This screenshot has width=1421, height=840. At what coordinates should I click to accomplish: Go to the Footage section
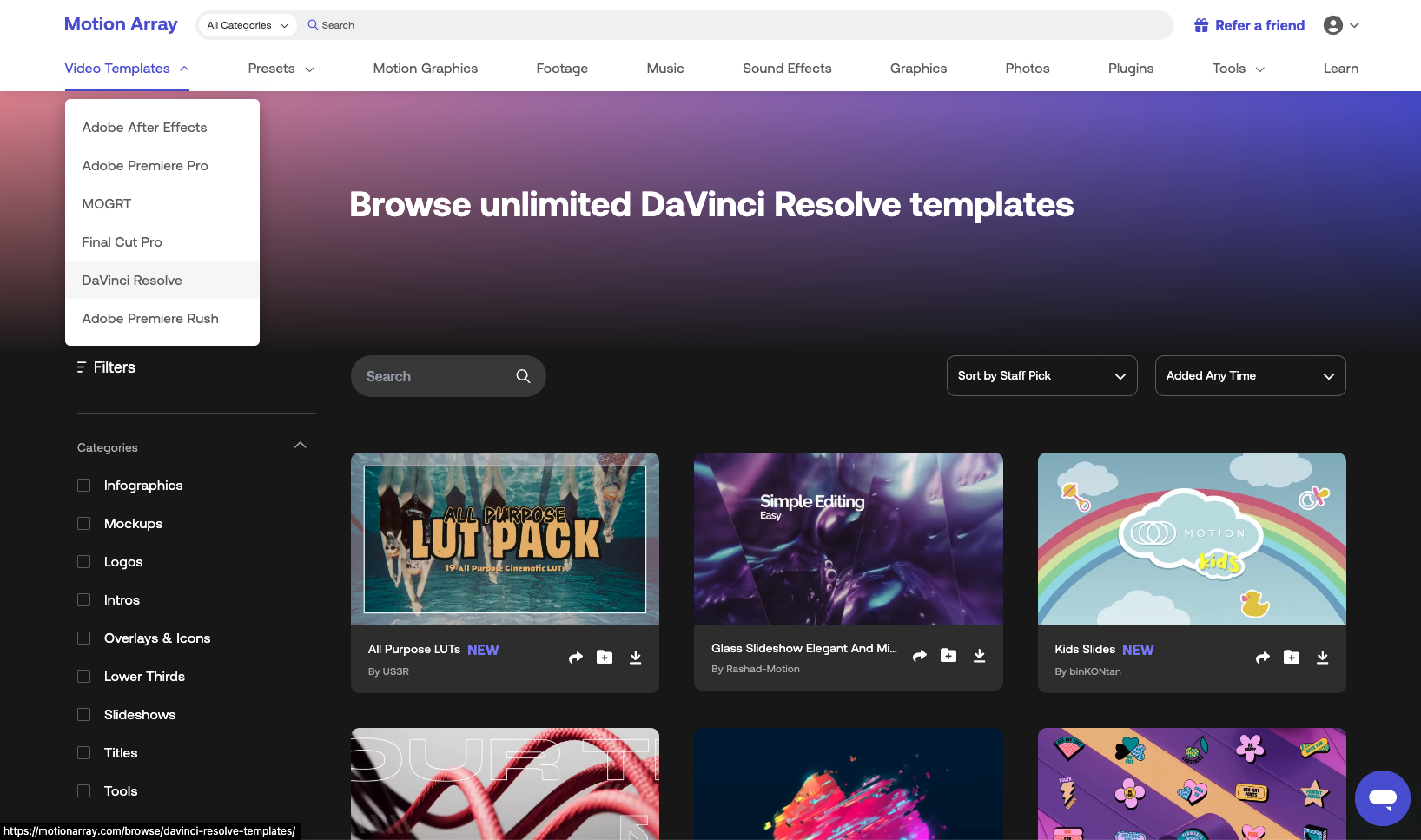tap(562, 69)
